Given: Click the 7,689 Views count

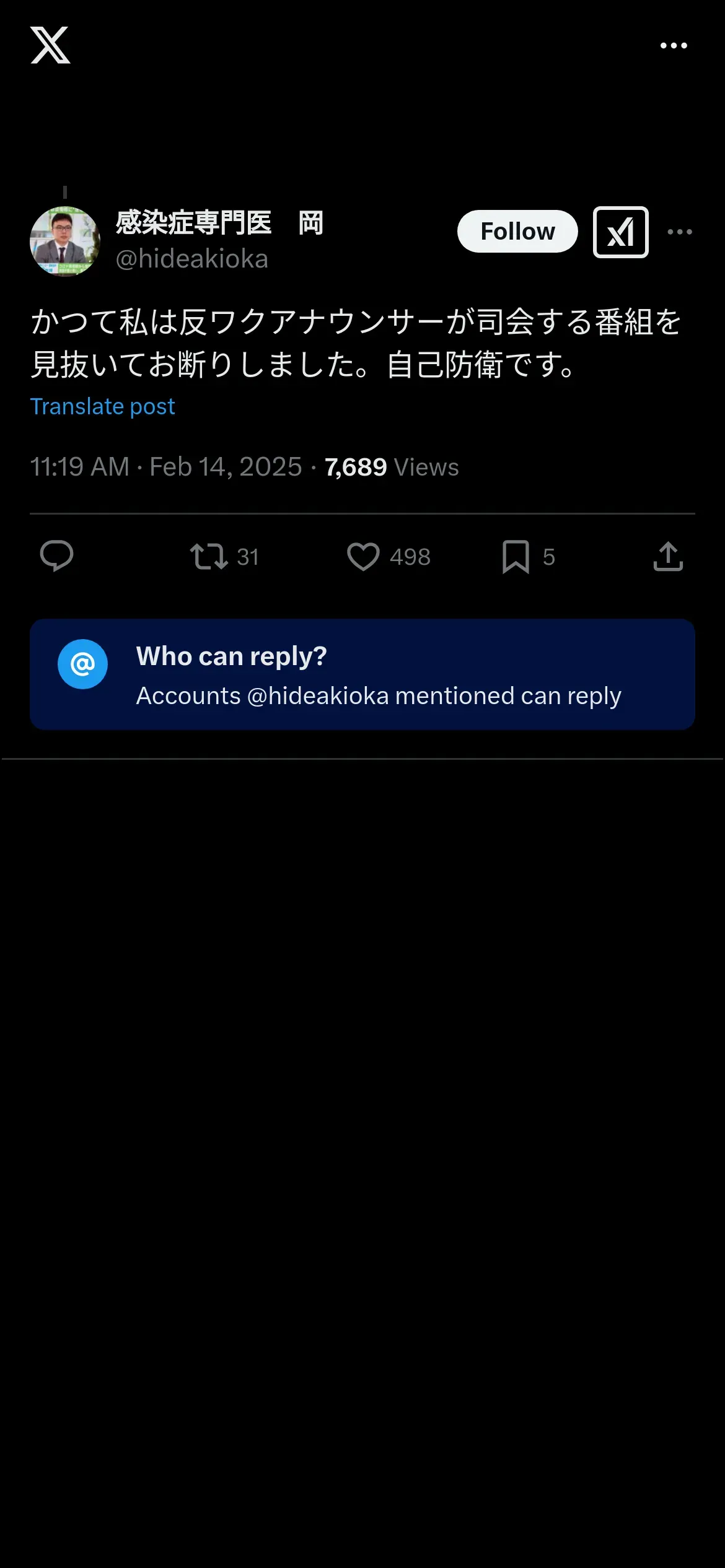Looking at the screenshot, I should [x=392, y=467].
